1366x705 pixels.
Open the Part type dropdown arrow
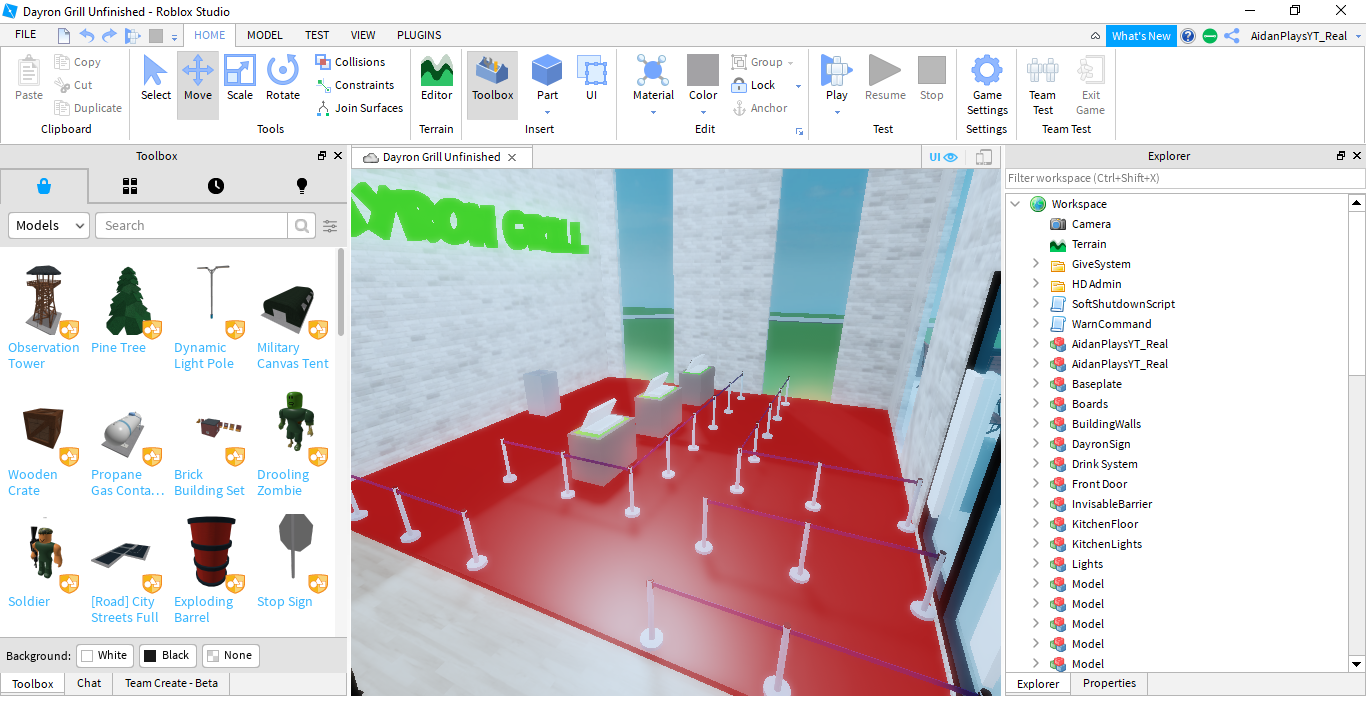click(x=547, y=112)
